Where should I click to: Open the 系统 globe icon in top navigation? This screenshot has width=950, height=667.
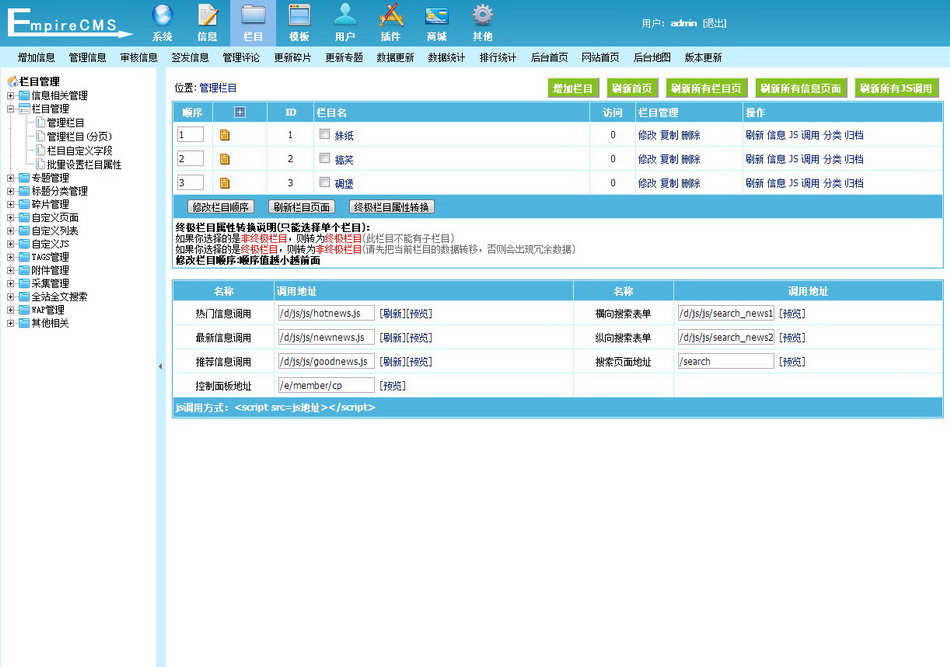[x=162, y=15]
